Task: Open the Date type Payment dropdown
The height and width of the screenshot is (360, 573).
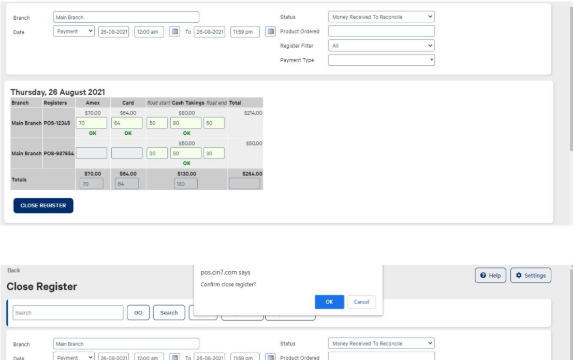Action: 74,31
